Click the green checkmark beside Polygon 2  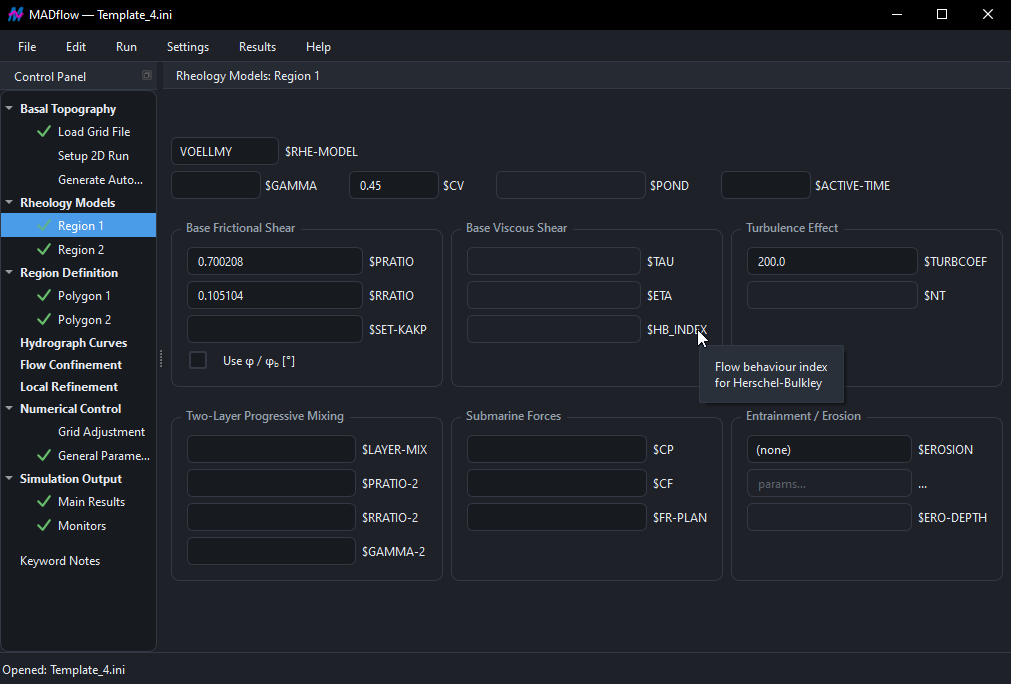point(44,320)
